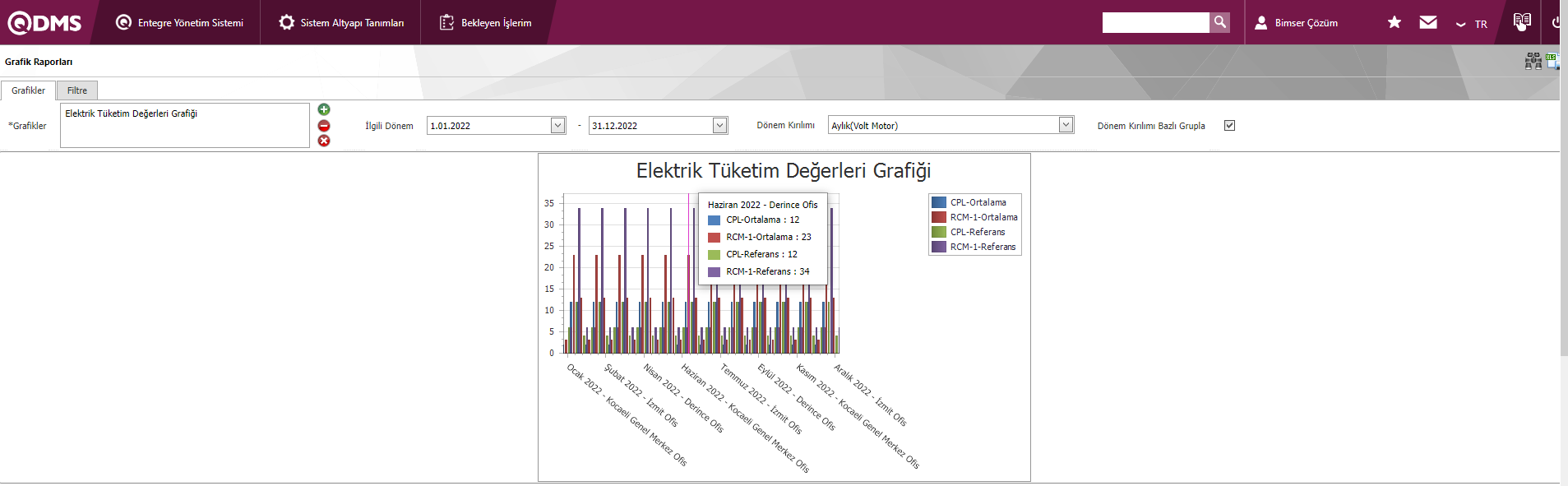Image resolution: width=1568 pixels, height=486 pixels.
Task: Open the Bimser Çözüm user profile
Action: [x=1297, y=23]
